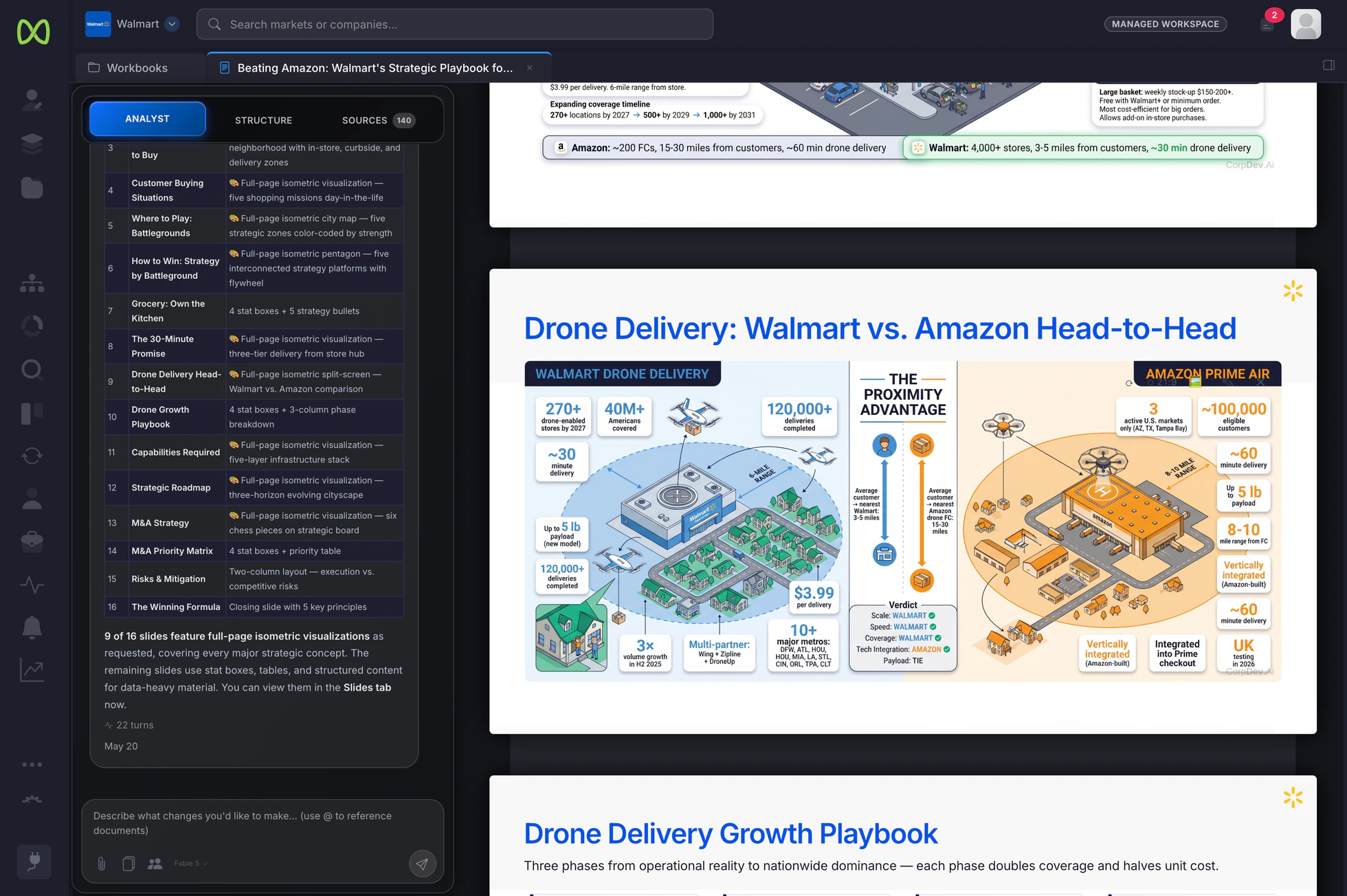Click the 'Drone Delivery Growth Playbook' heading
Screen dimensions: 1347x896
click(731, 833)
